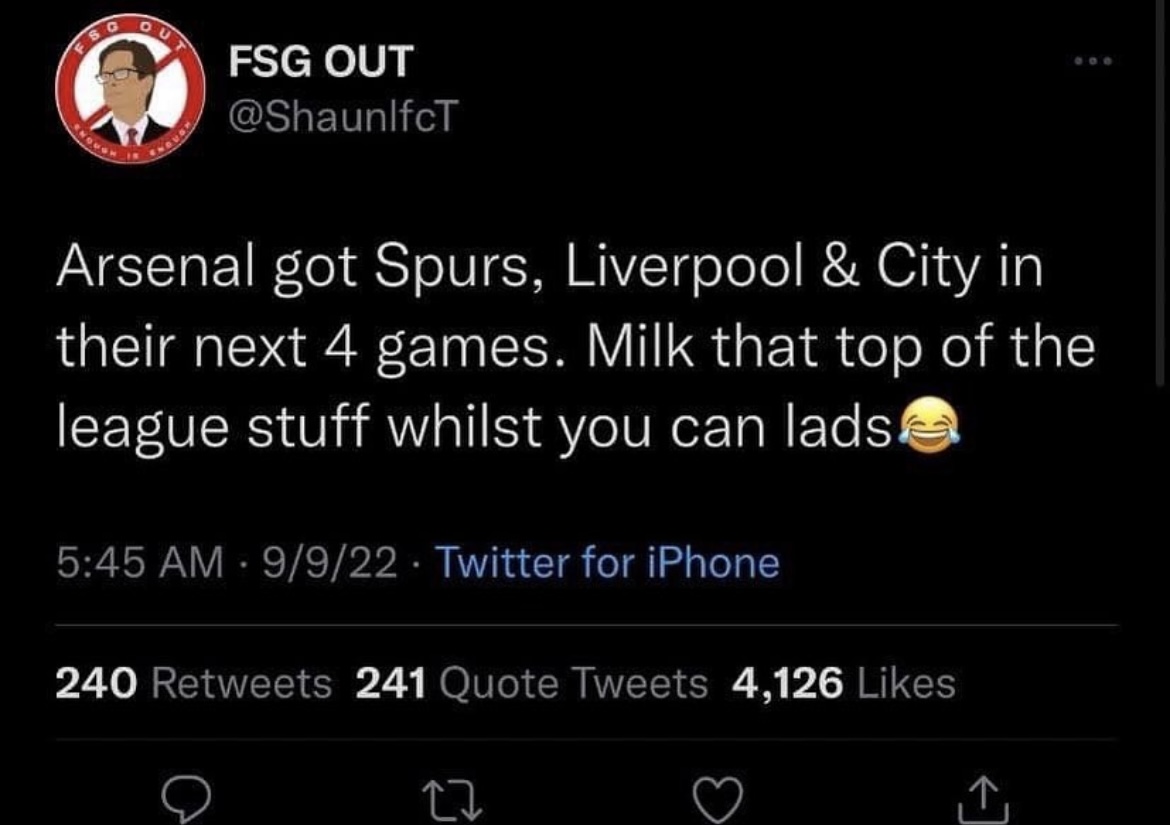Open the three-dot more options menu

[1092, 61]
